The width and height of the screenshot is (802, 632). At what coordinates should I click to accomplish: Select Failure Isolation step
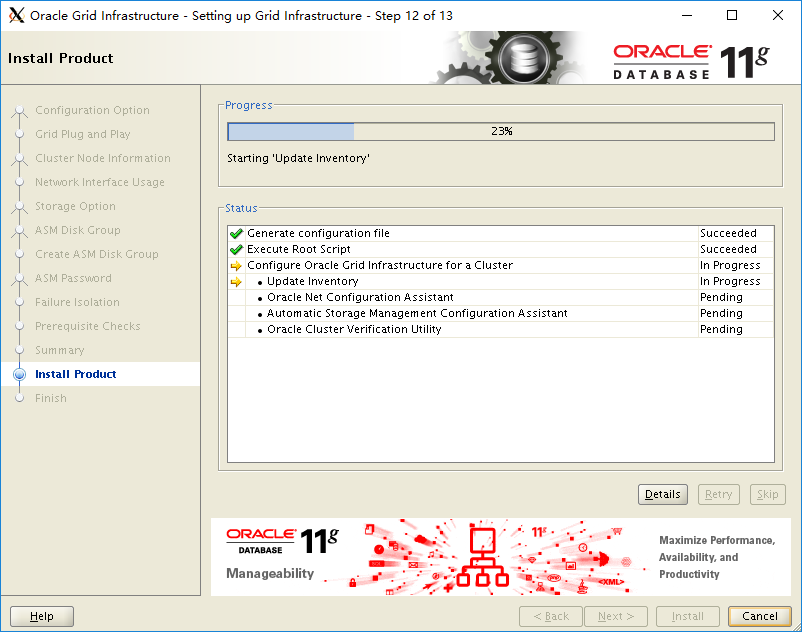point(77,302)
